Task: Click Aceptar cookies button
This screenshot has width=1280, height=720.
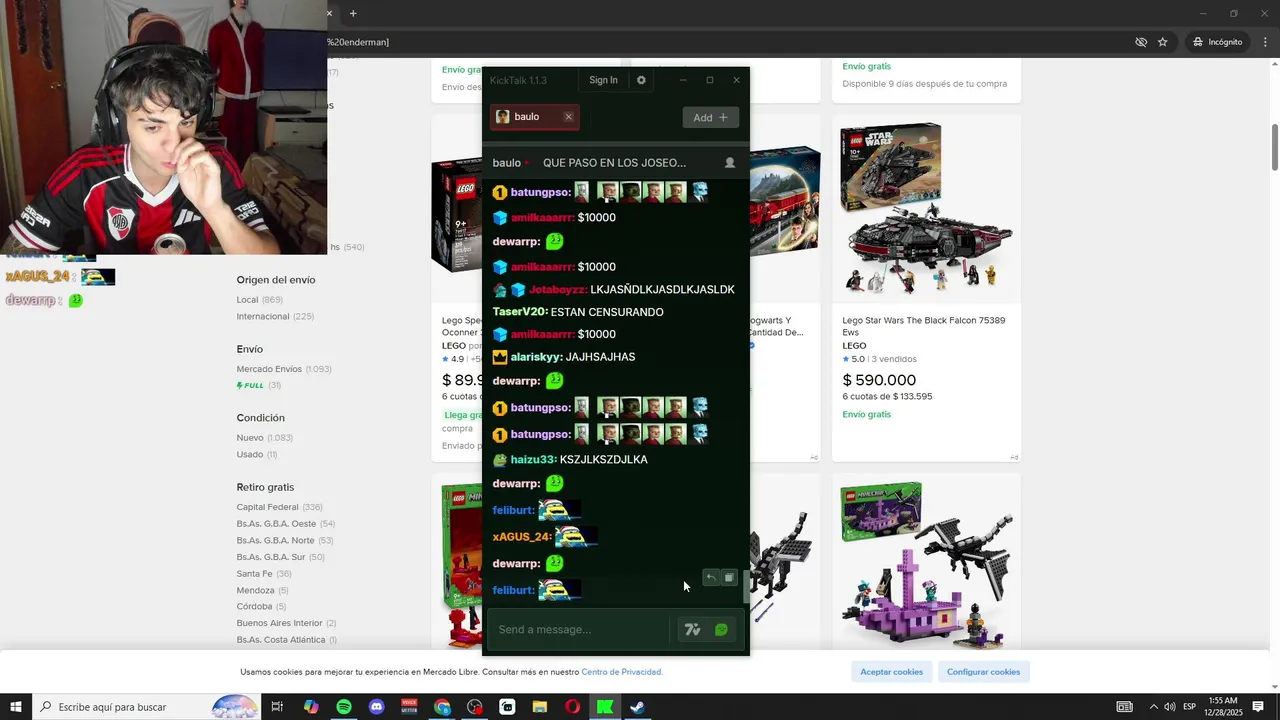Action: 892,672
